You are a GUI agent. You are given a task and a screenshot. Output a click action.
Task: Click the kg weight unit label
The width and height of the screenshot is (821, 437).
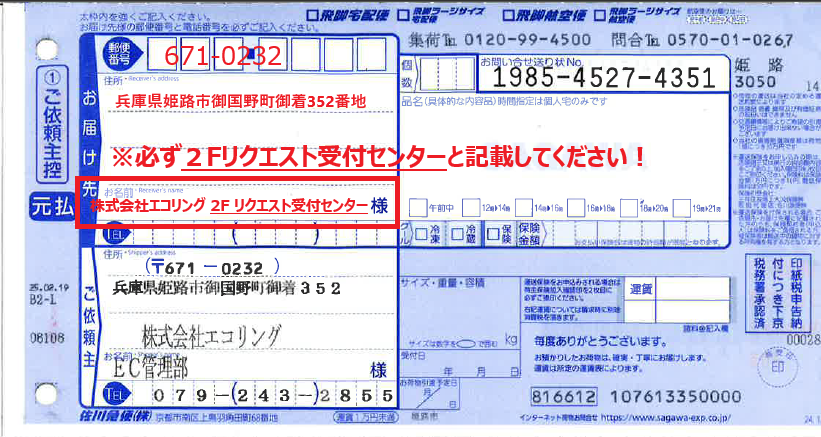511,340
